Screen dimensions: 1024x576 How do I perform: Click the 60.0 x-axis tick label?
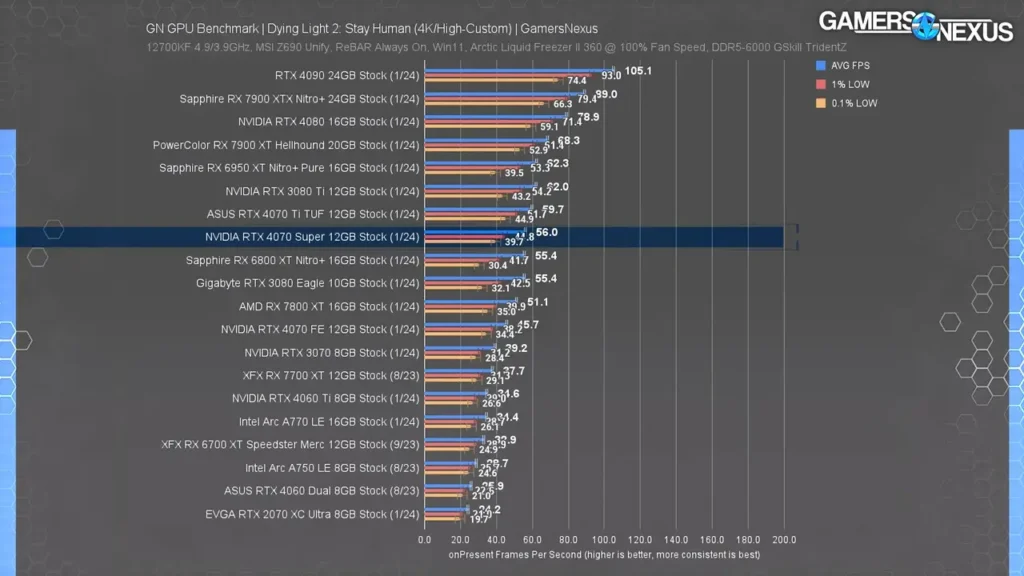click(x=532, y=540)
